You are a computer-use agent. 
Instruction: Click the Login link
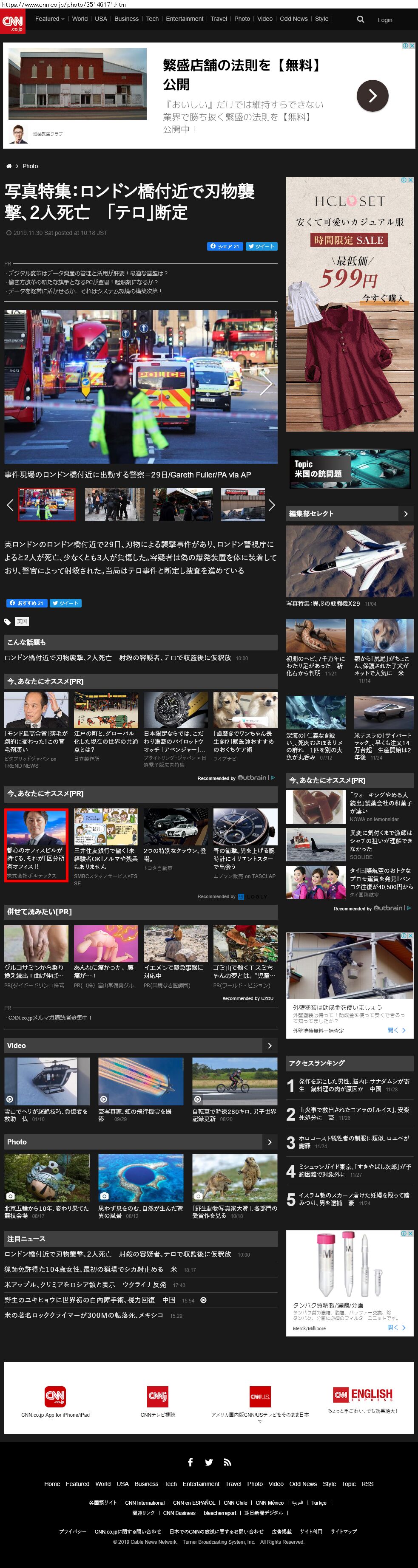click(384, 20)
